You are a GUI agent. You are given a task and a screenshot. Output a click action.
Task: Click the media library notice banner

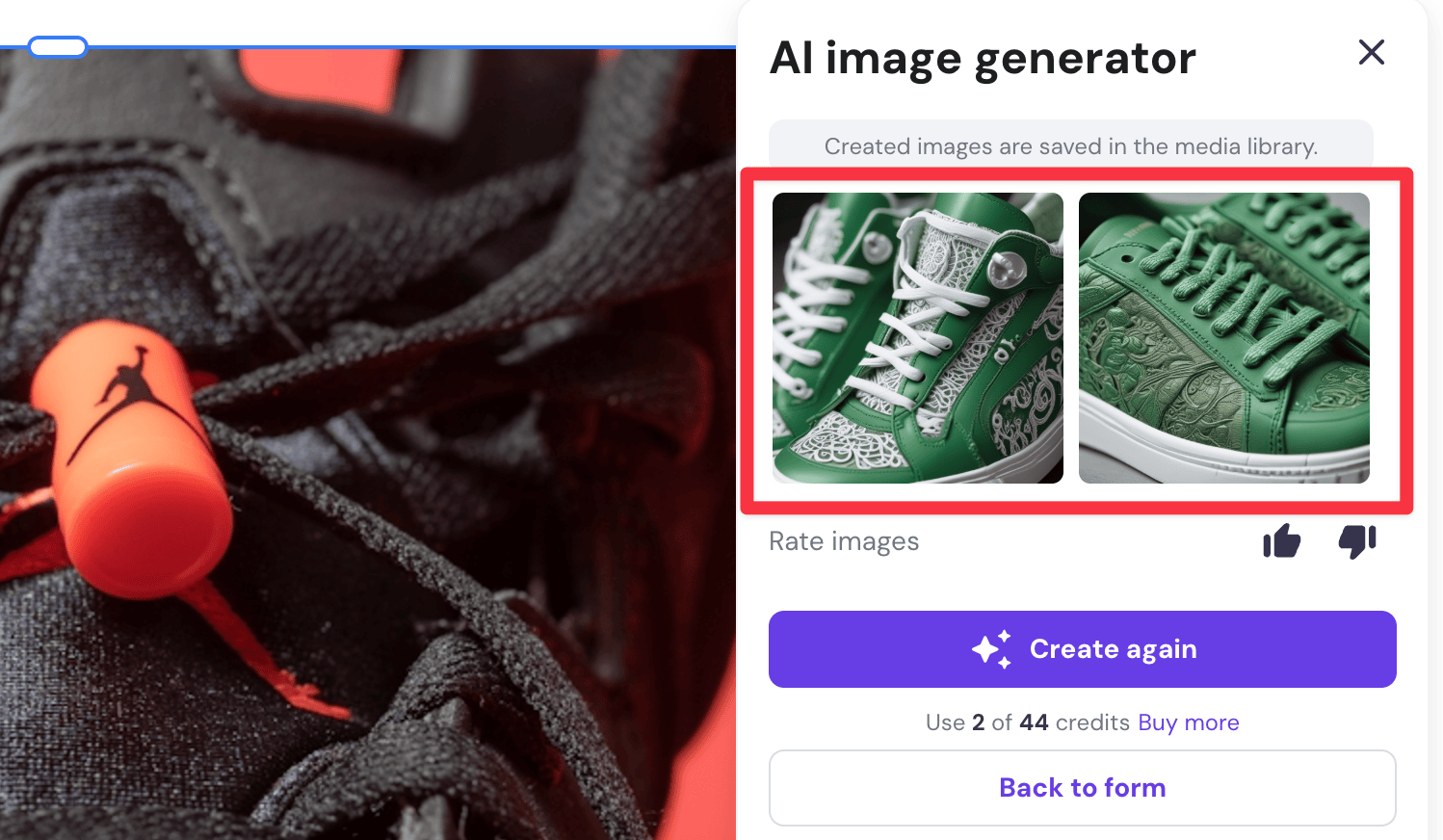[1070, 146]
